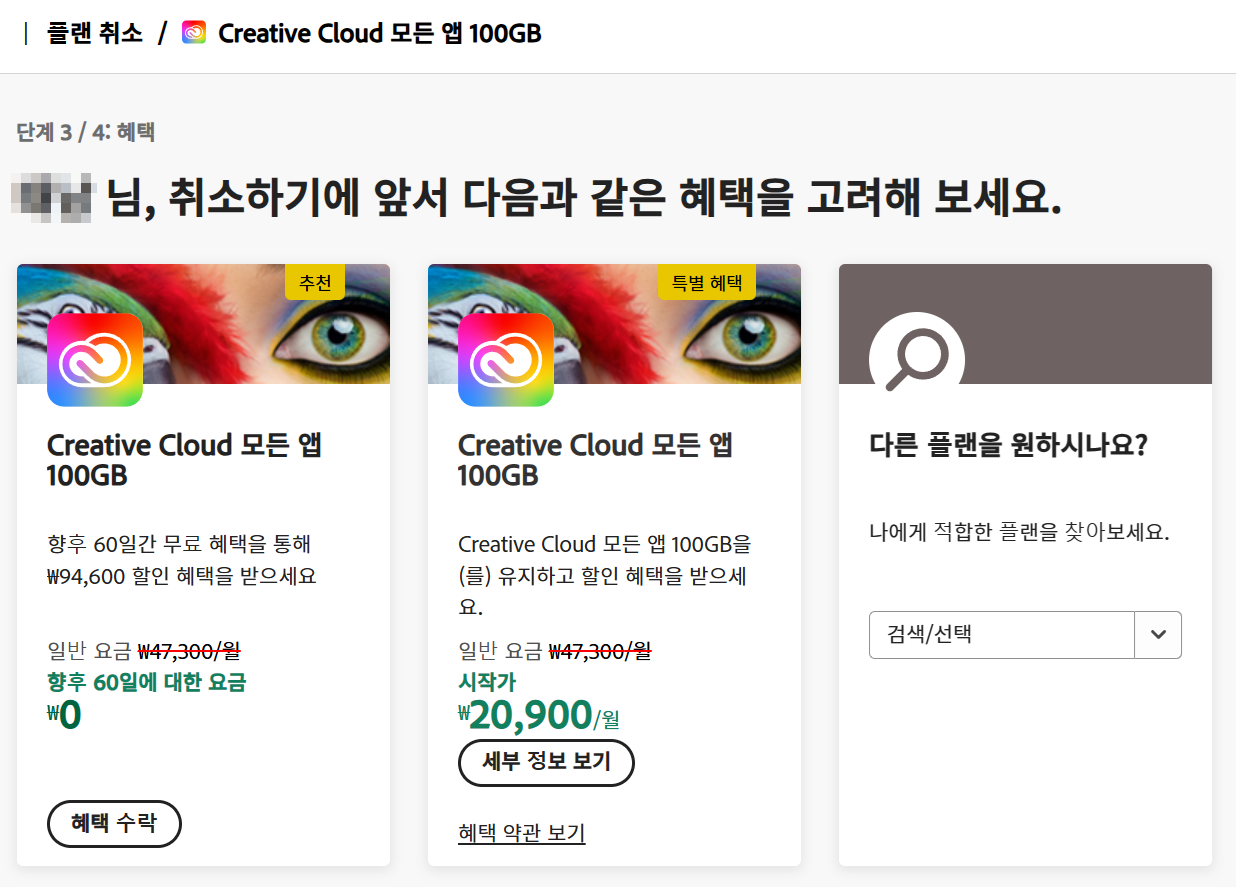Click the 특별 혜택 badge
Image resolution: width=1236 pixels, height=887 pixels.
point(707,283)
